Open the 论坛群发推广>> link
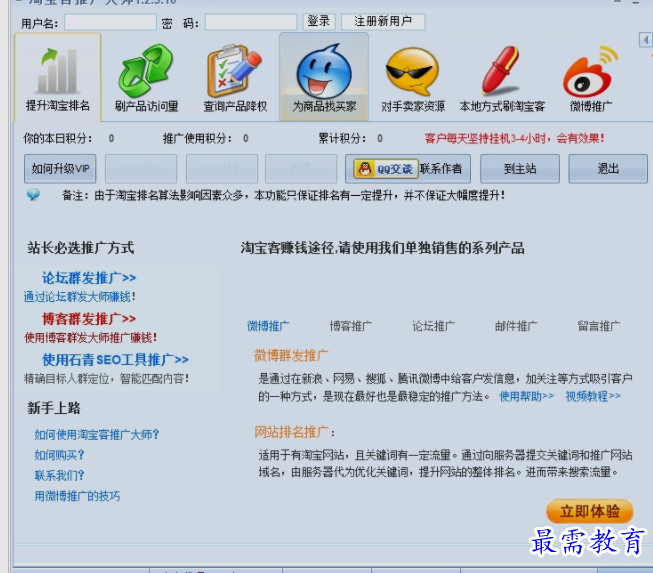Screen dimensions: 653x573 (89, 278)
